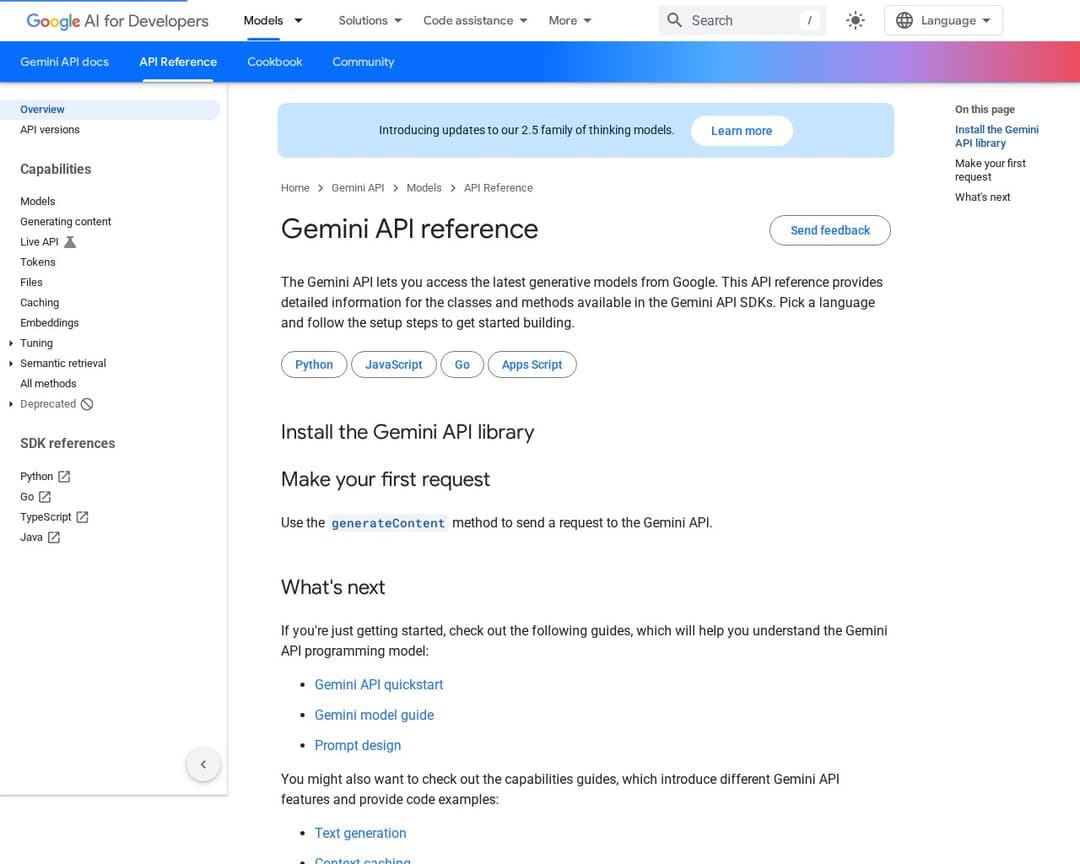Jump to What's next in page outline
This screenshot has width=1080, height=864.
coord(982,197)
